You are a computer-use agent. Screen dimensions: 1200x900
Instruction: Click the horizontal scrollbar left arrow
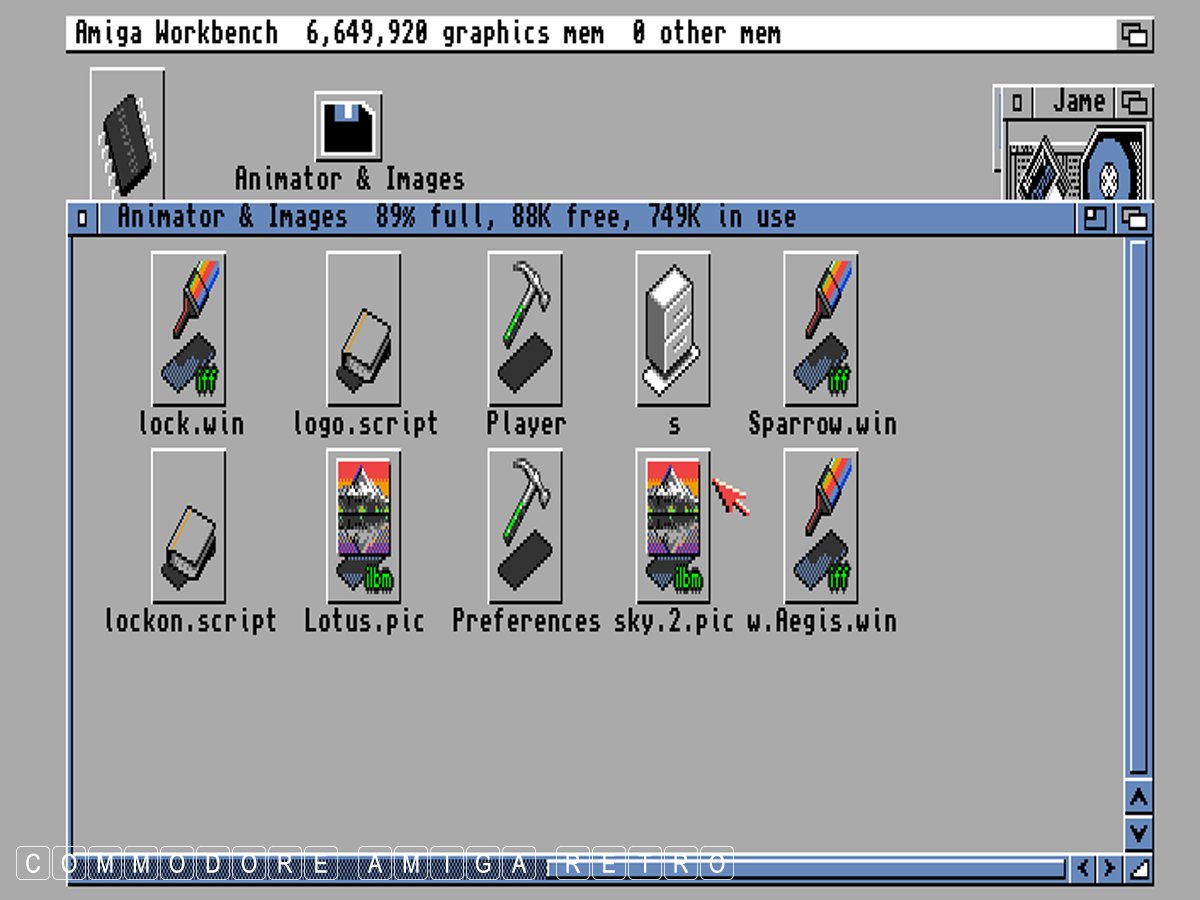[x=1083, y=867]
